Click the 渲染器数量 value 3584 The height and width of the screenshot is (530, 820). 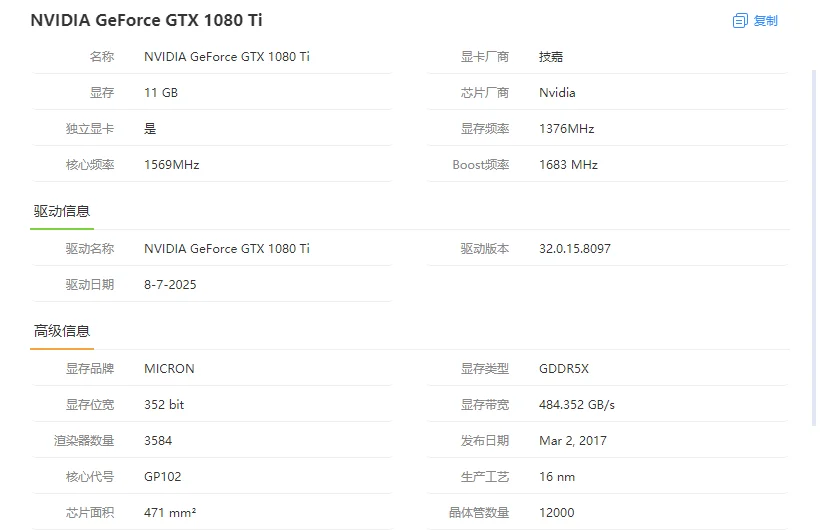(158, 441)
